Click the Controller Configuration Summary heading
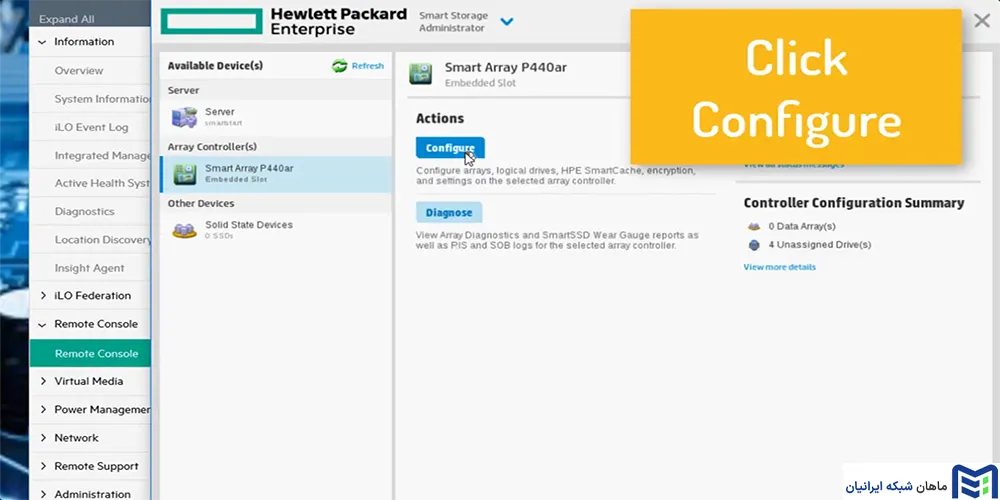Viewport: 1000px width, 500px height. click(853, 203)
